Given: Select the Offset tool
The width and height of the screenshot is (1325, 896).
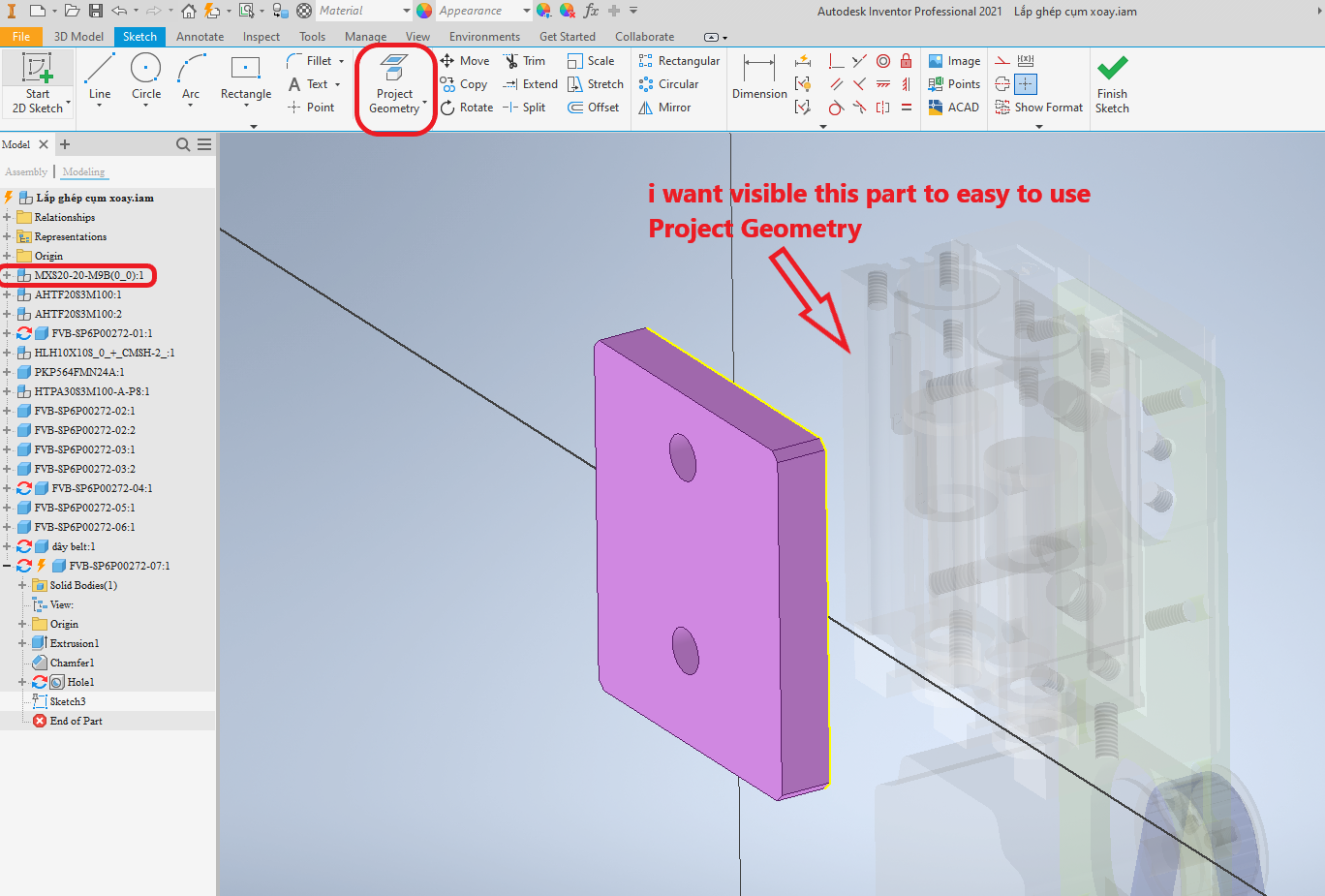Looking at the screenshot, I should tap(593, 108).
